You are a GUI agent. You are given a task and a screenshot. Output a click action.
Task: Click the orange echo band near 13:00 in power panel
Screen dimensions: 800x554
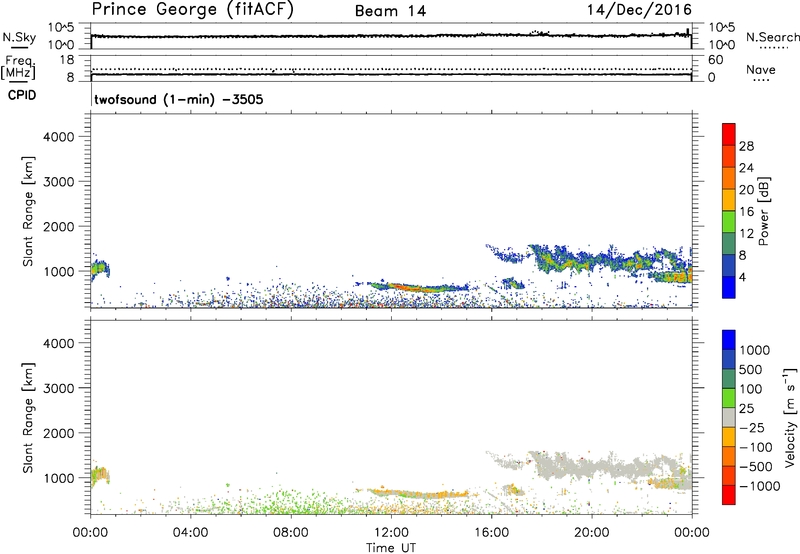[418, 288]
